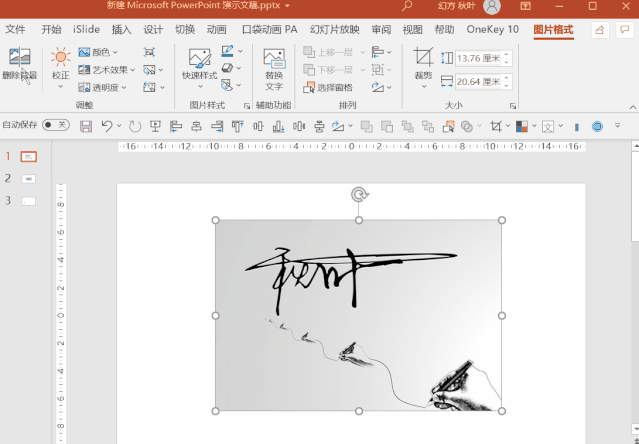Open the Slide Show (幻灯片放映) tab

pyautogui.click(x=333, y=30)
